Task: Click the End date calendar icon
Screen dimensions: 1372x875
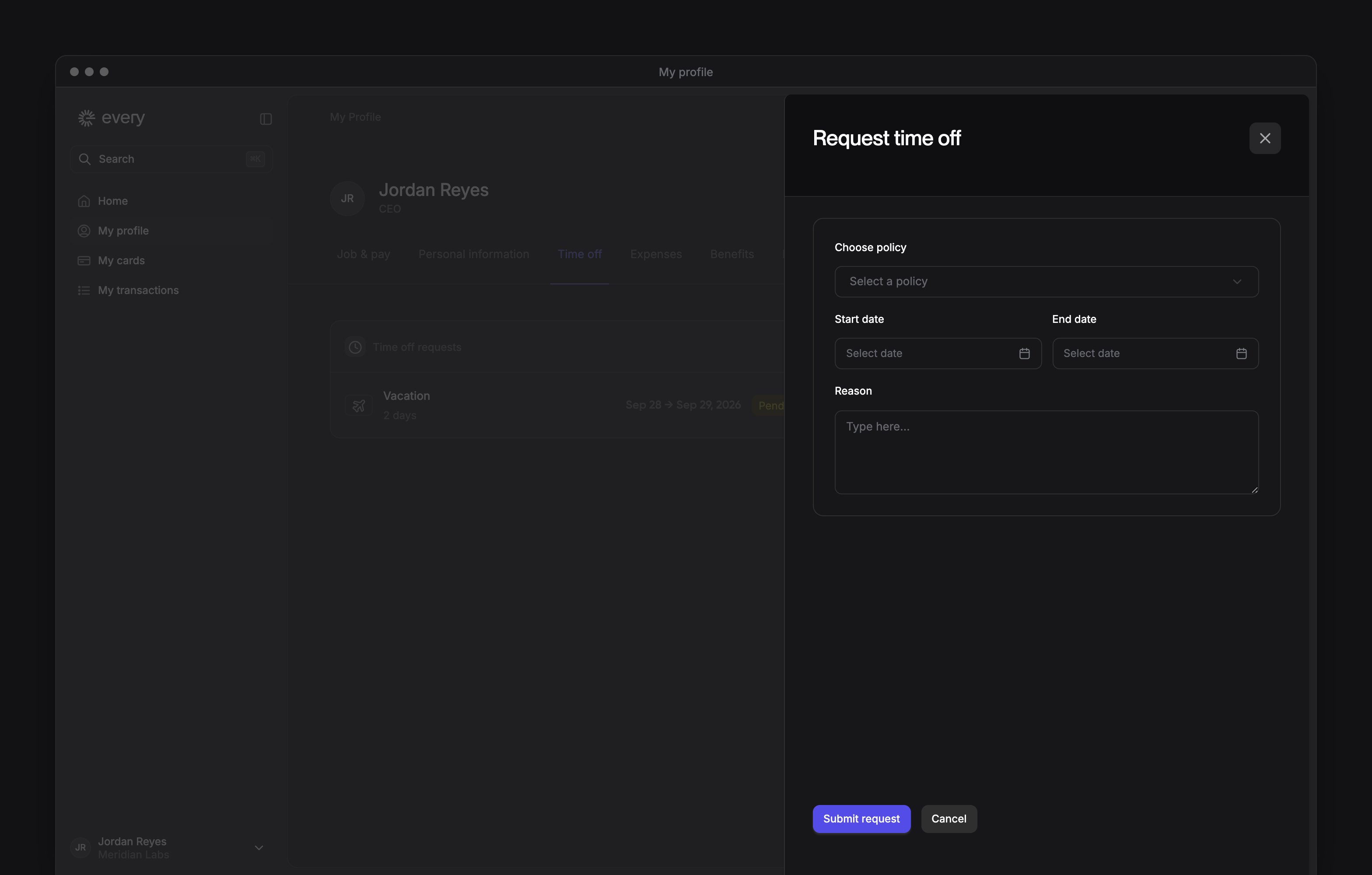Action: coord(1241,354)
